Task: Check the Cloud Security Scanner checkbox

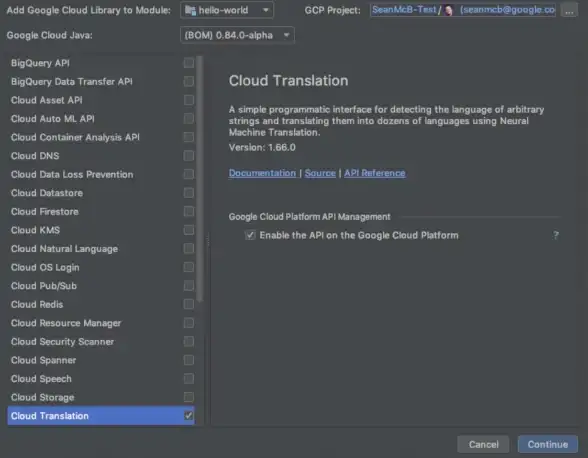Action: pyautogui.click(x=189, y=341)
